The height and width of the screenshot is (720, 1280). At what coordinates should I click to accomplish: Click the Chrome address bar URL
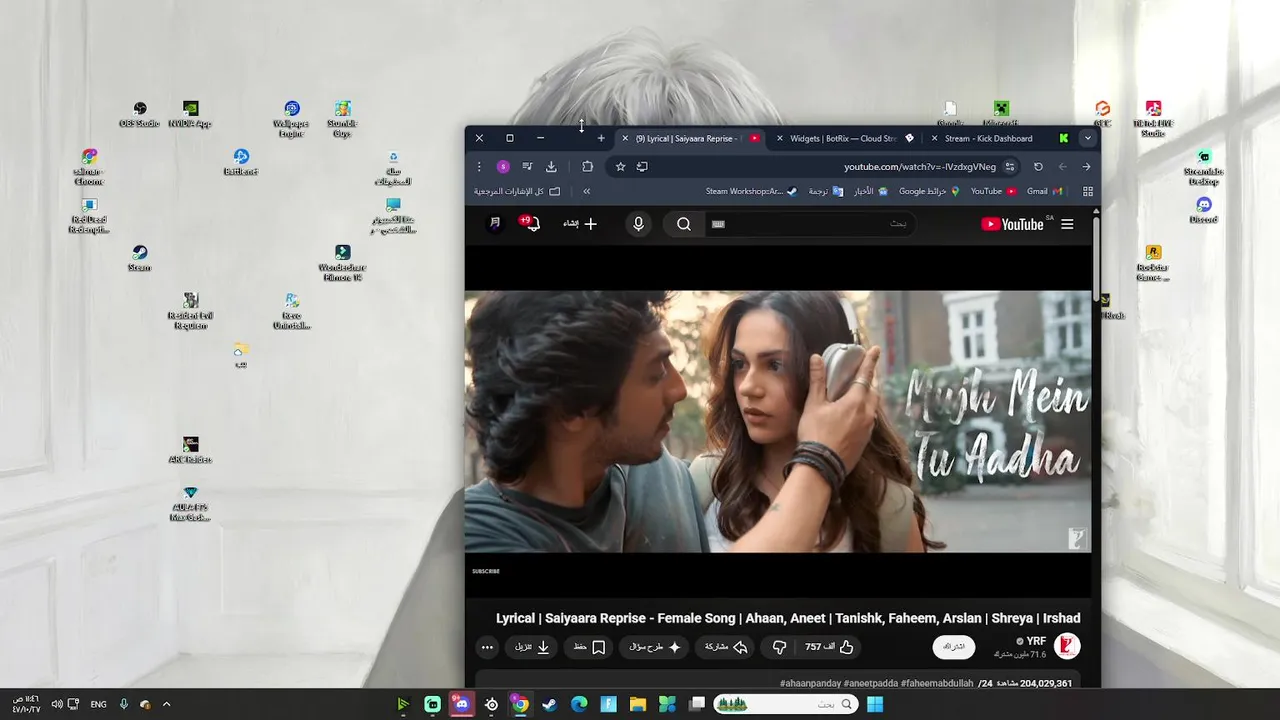[920, 167]
